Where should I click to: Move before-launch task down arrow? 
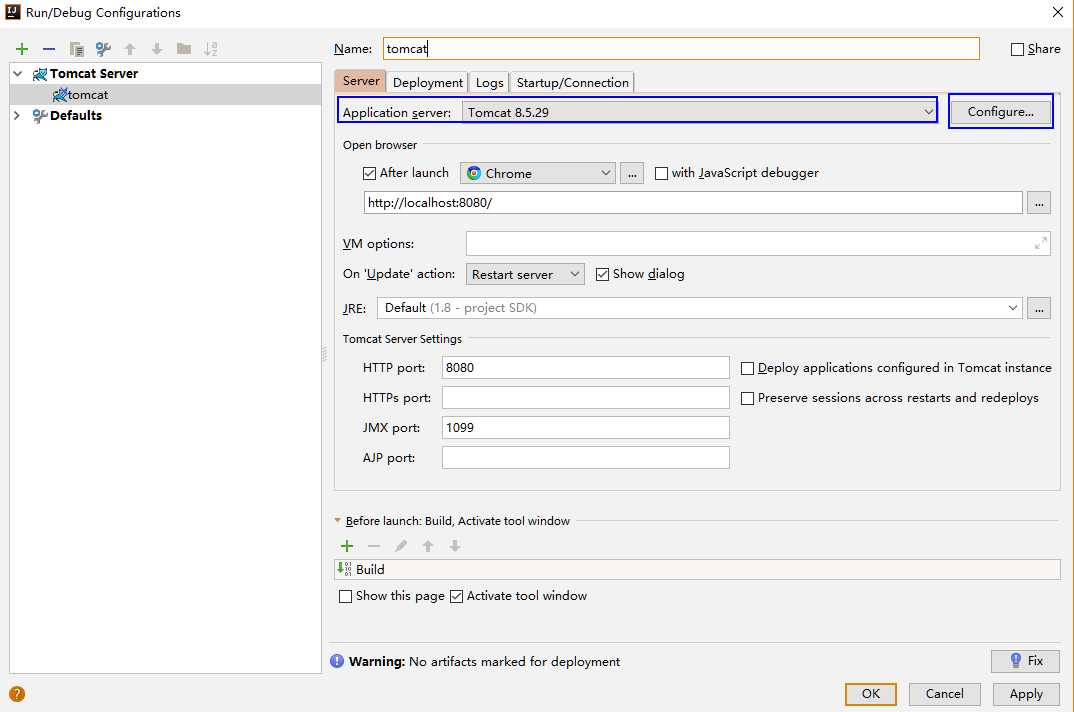click(455, 546)
